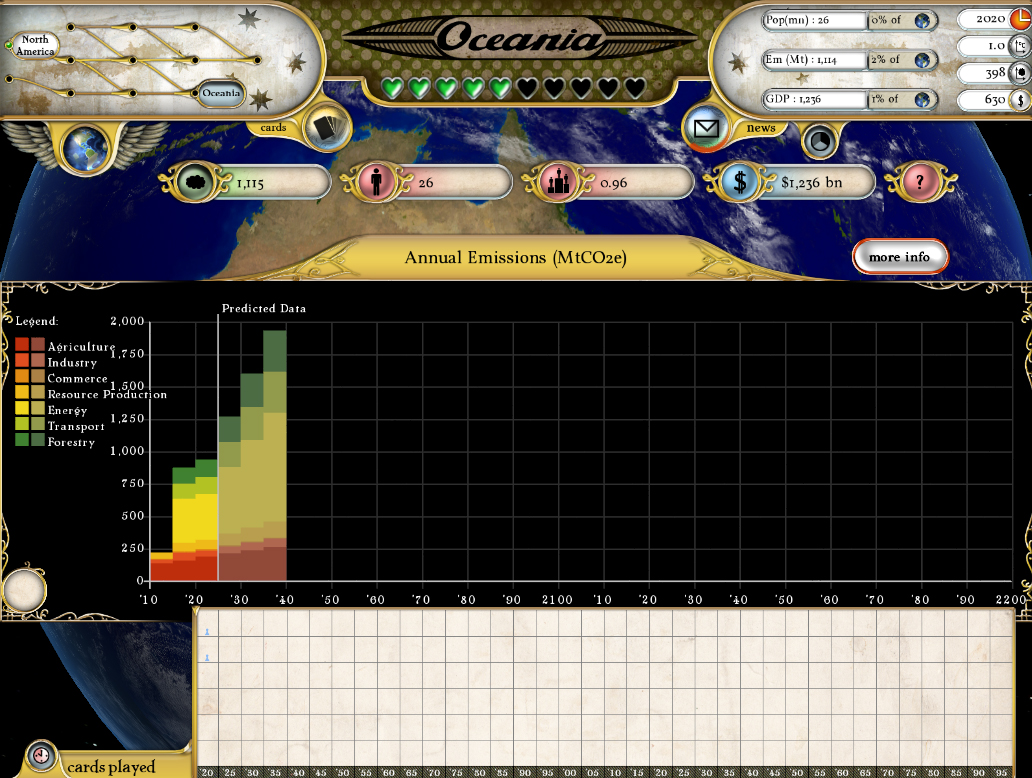Click the Predicted Data divider line on chart
1032x778 pixels.
(x=218, y=450)
